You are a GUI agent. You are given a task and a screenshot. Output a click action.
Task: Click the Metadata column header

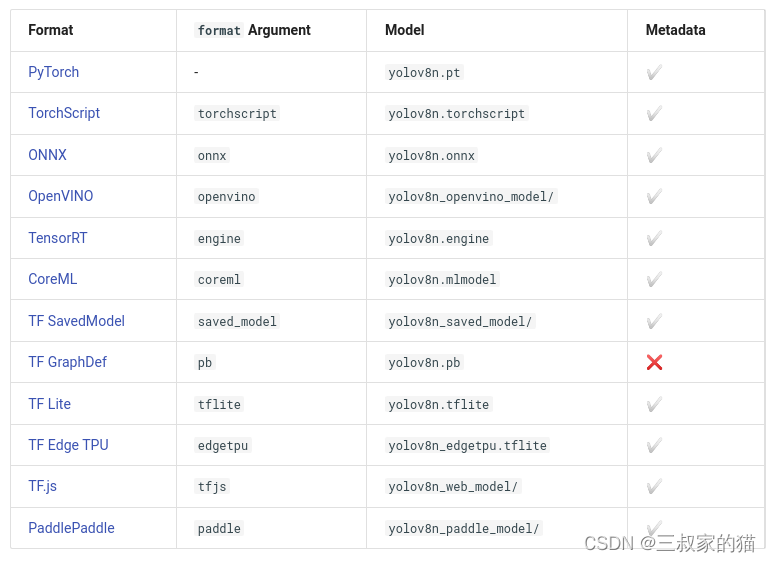pos(675,30)
